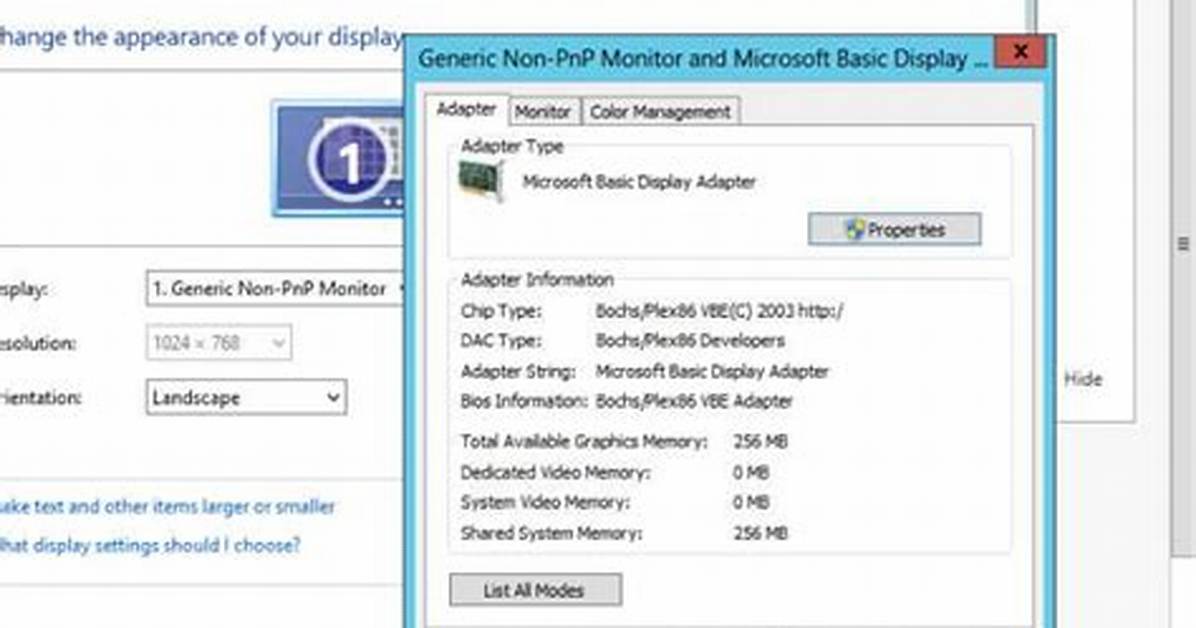
Task: Click the display adapter card icon
Action: (481, 182)
